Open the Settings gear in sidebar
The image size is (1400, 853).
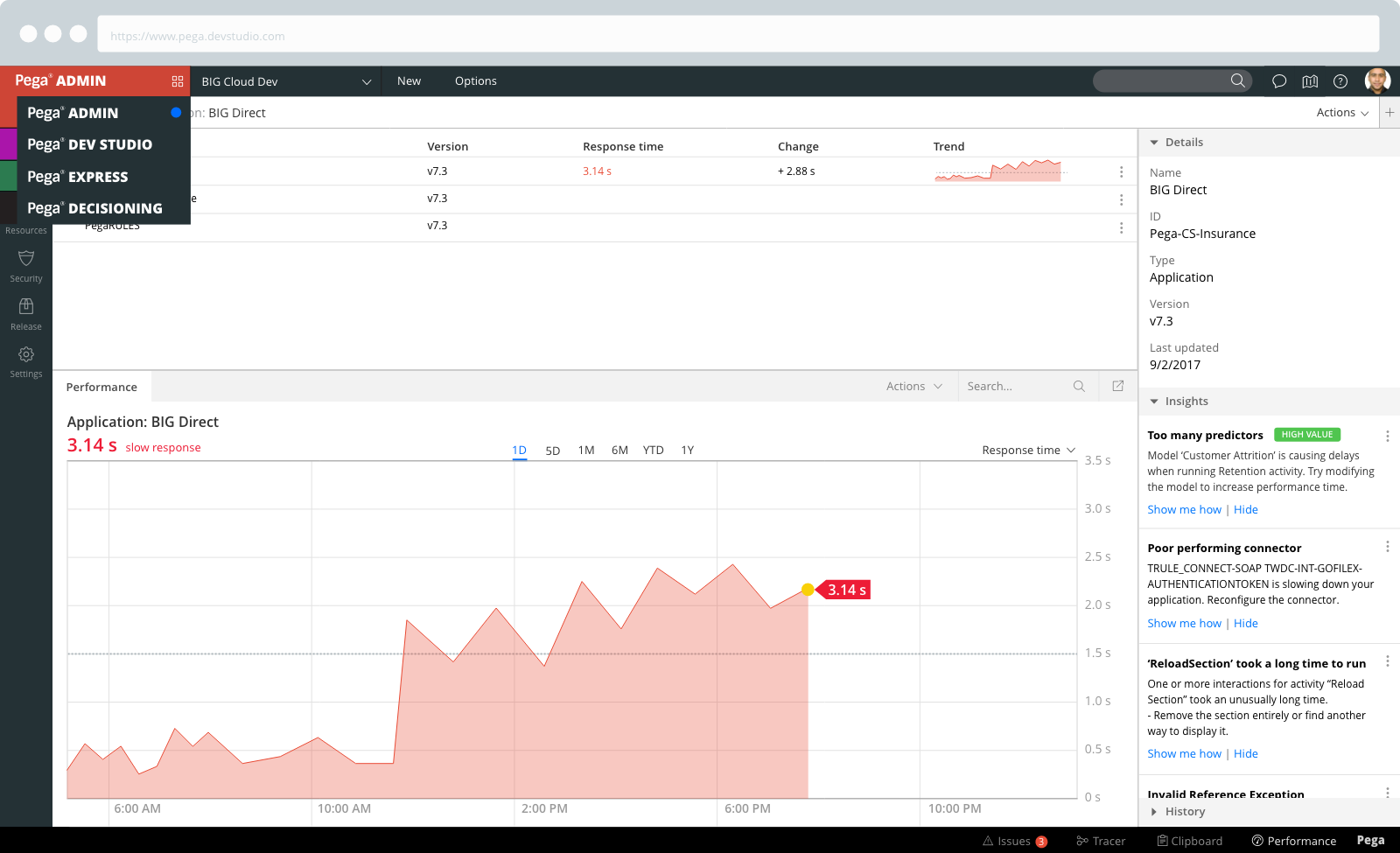(26, 361)
